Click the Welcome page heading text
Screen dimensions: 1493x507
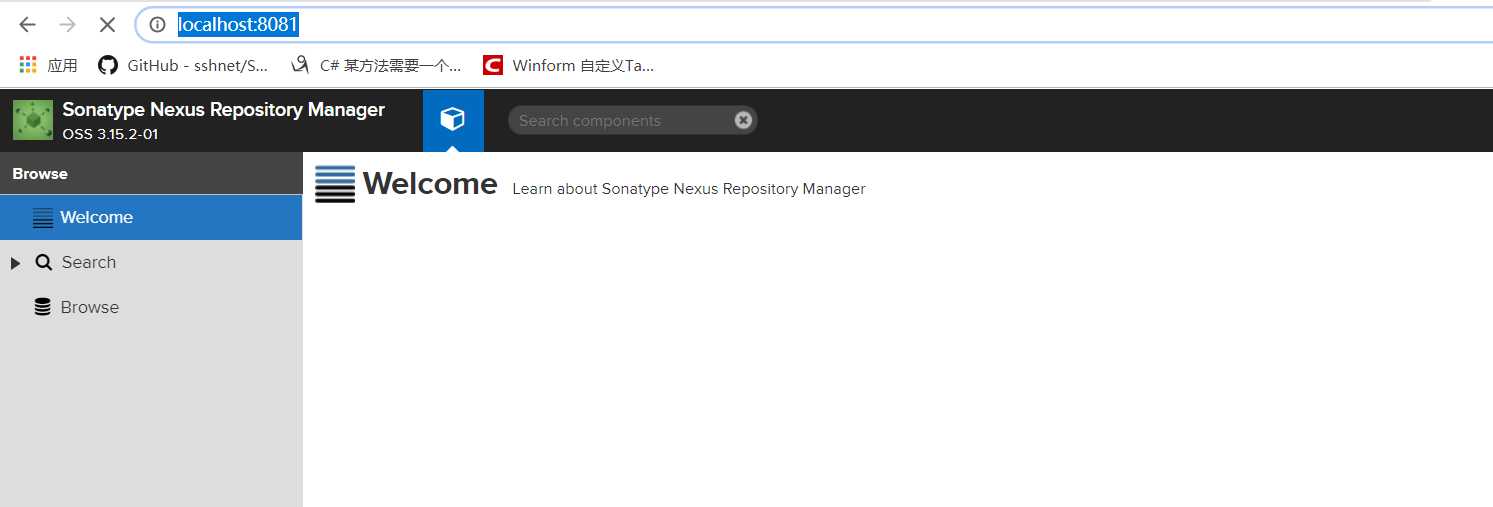(430, 184)
